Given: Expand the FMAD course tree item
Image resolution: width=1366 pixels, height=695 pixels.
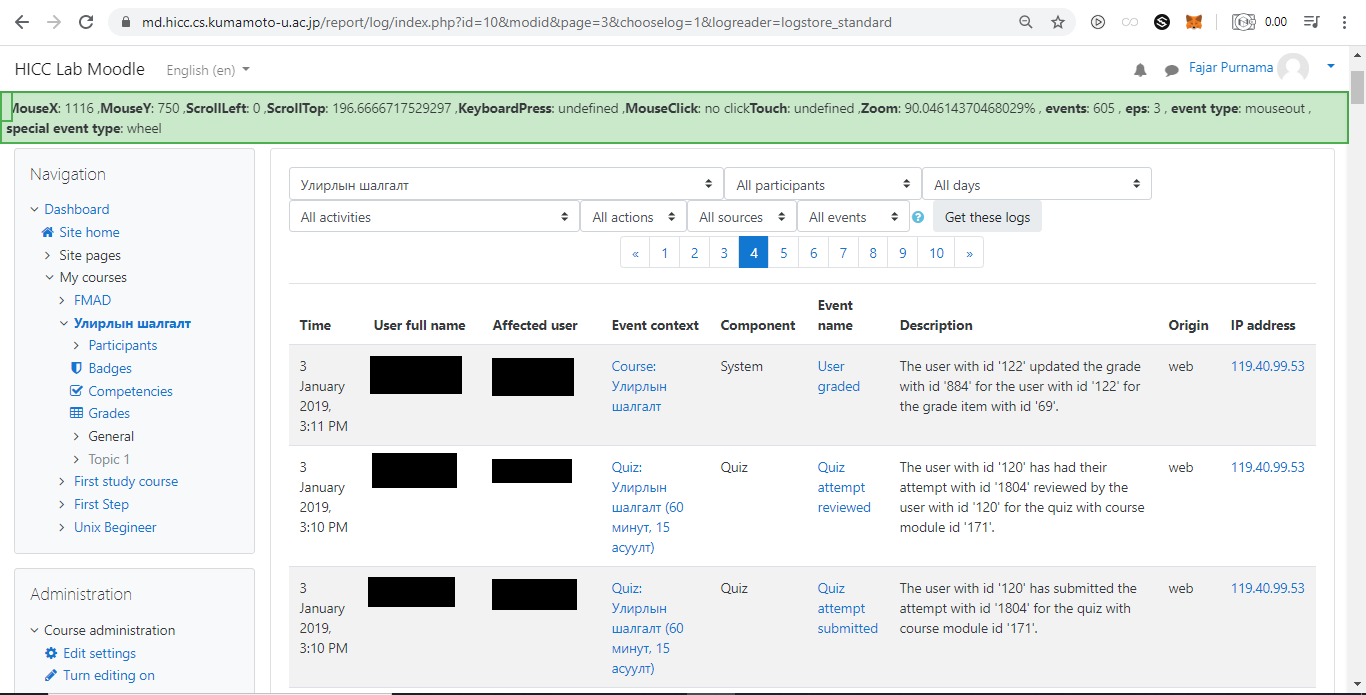Looking at the screenshot, I should pyautogui.click(x=62, y=300).
